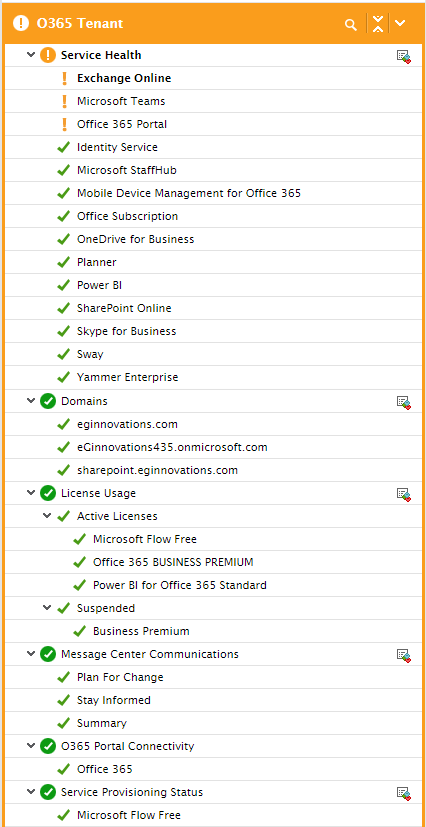Select eGinnovations435.onmicrosoft.com domain

[172, 447]
